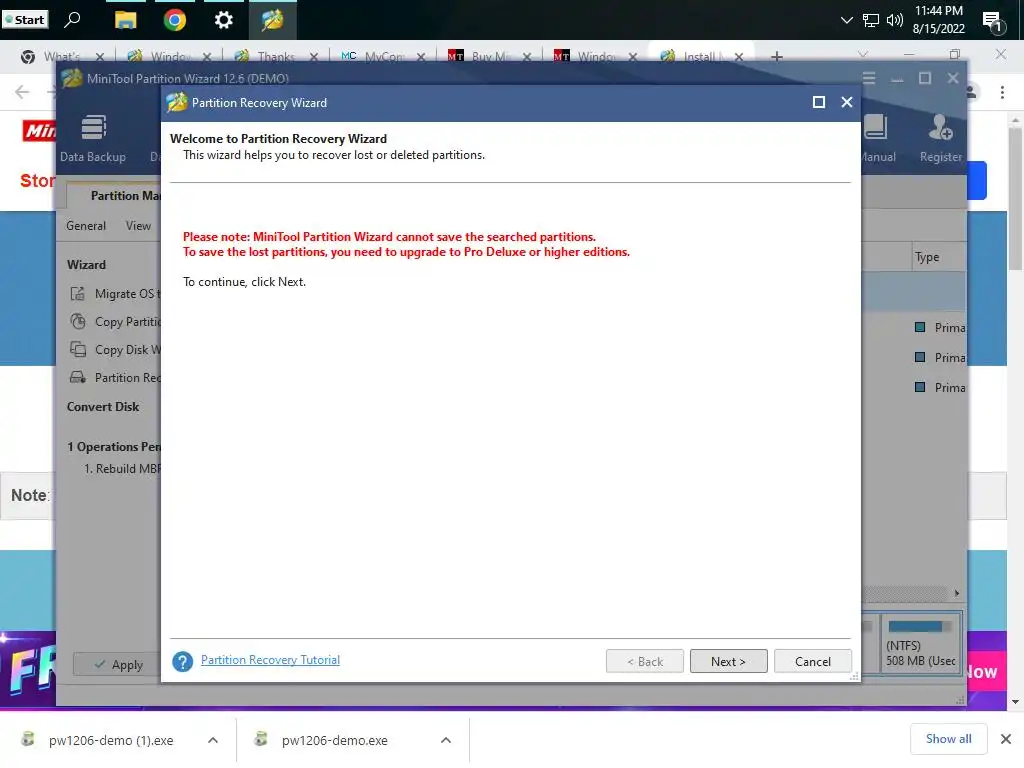This screenshot has height=768, width=1024.
Task: Click the Windows Start button
Action: click(x=25, y=20)
